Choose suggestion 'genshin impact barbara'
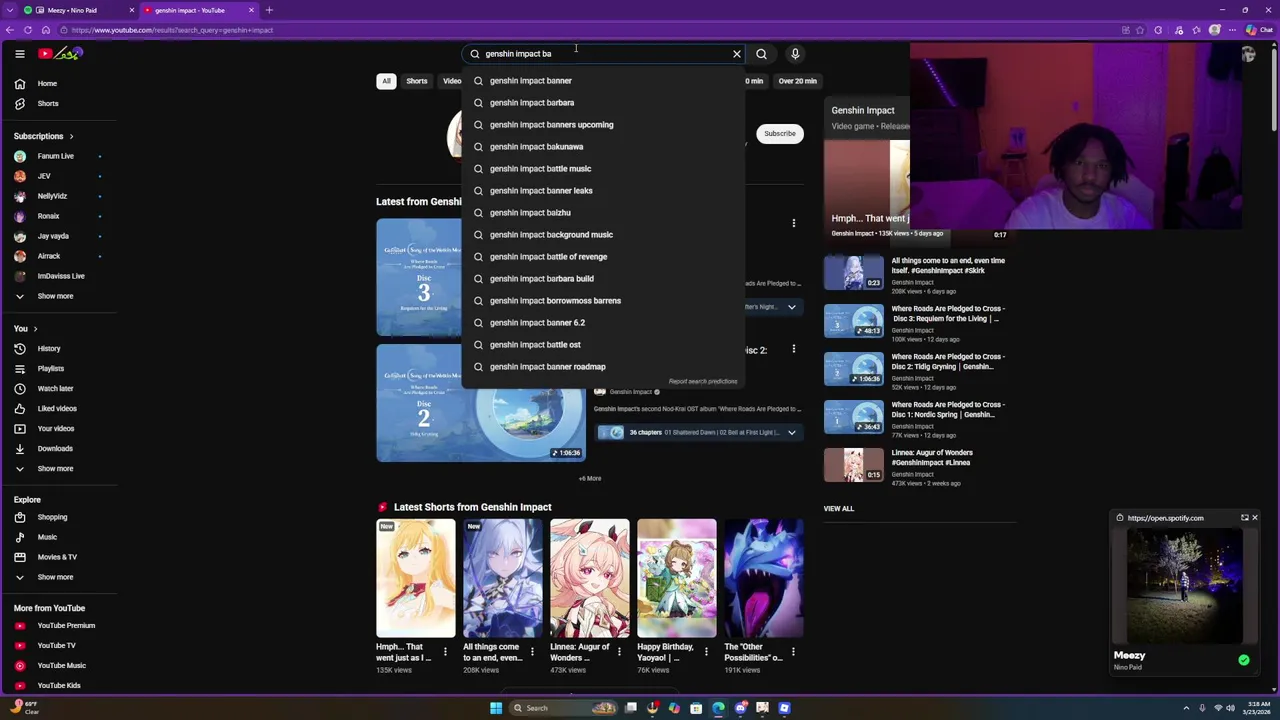1280x720 pixels. click(x=603, y=103)
